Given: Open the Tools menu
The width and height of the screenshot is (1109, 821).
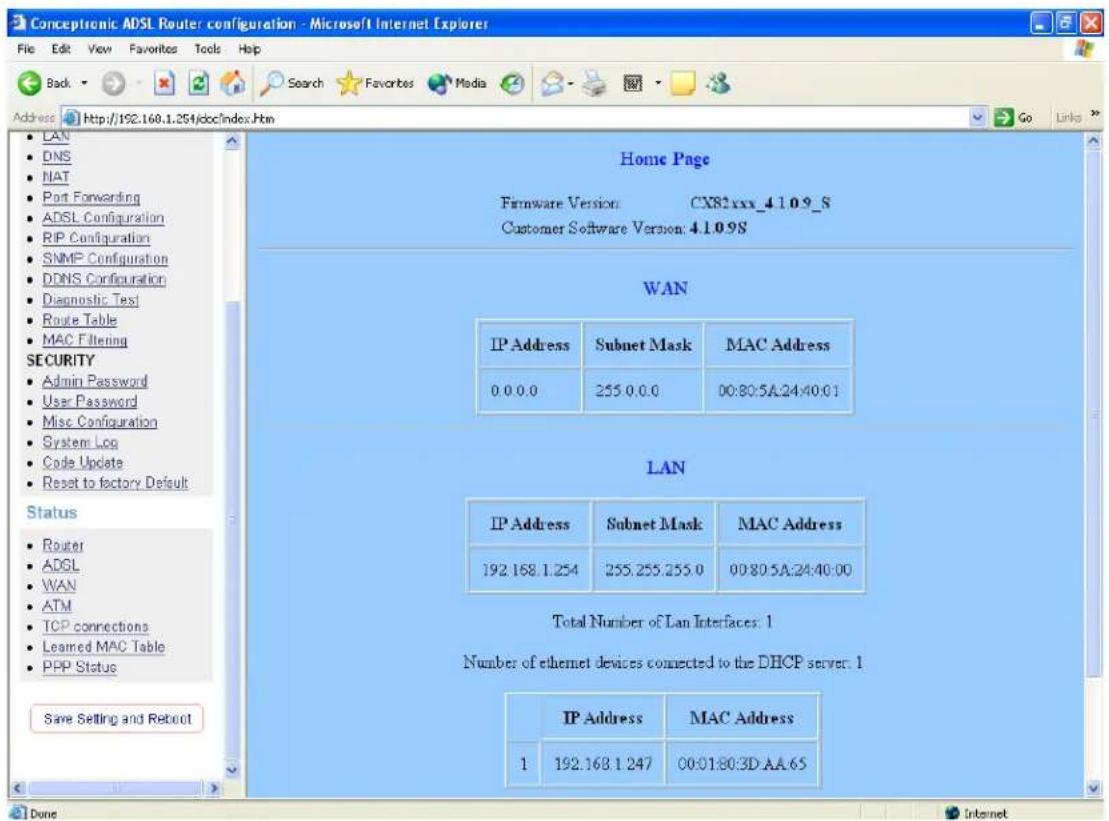Looking at the screenshot, I should pyautogui.click(x=207, y=49).
